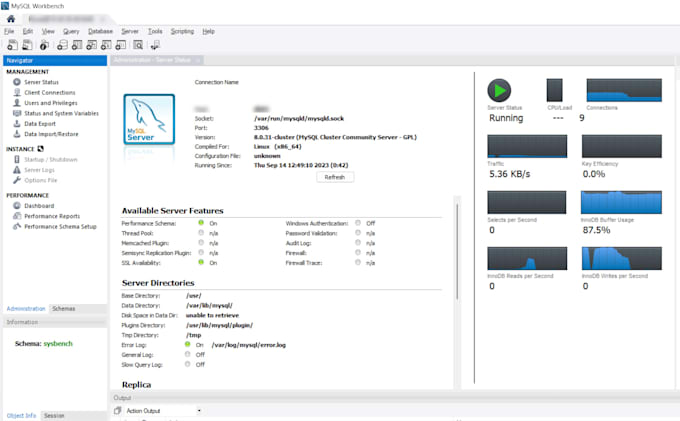The image size is (680, 421).
Task: Click the Client Connections navigator icon
Action: (17, 92)
